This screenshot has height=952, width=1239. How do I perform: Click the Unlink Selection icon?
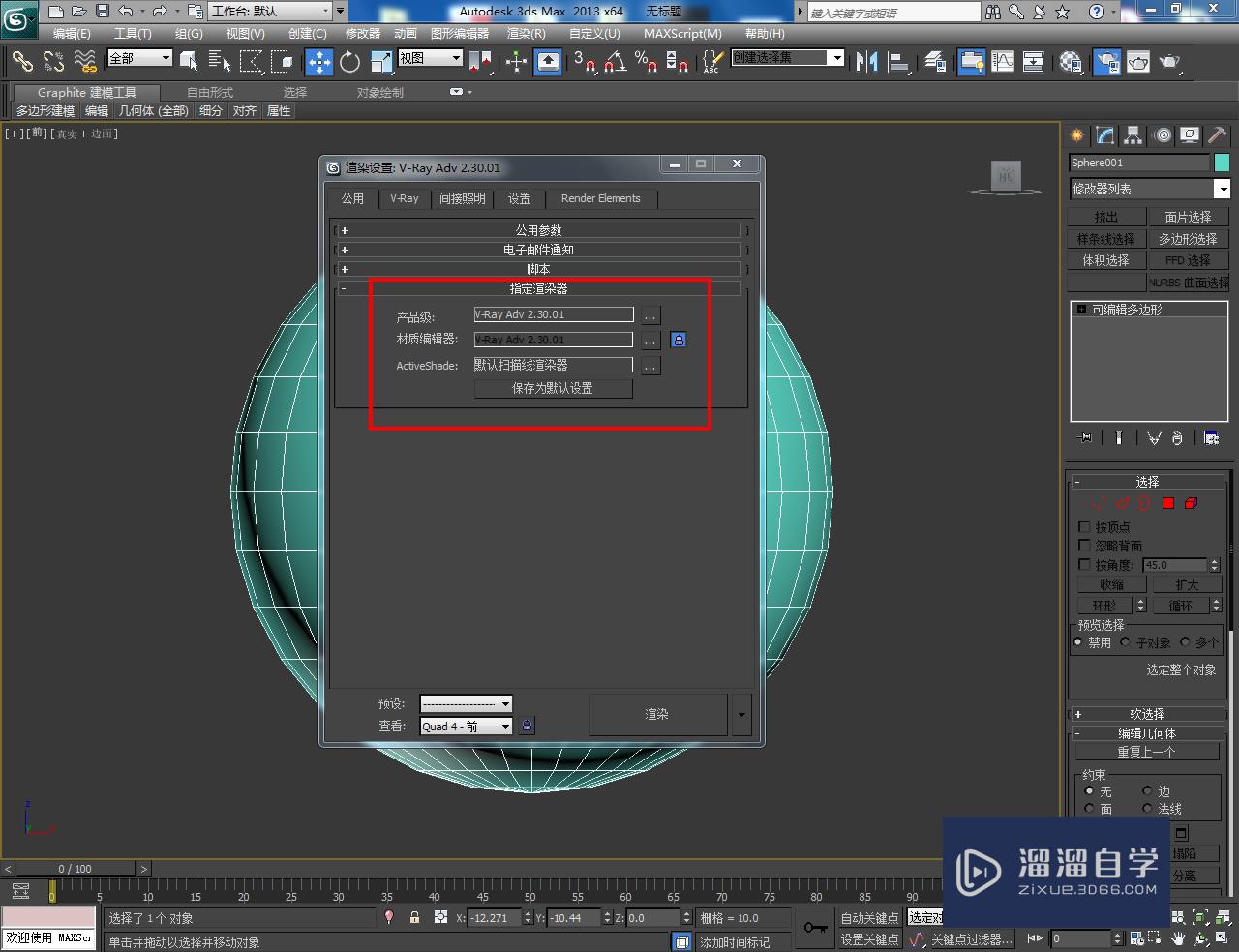coord(53,61)
